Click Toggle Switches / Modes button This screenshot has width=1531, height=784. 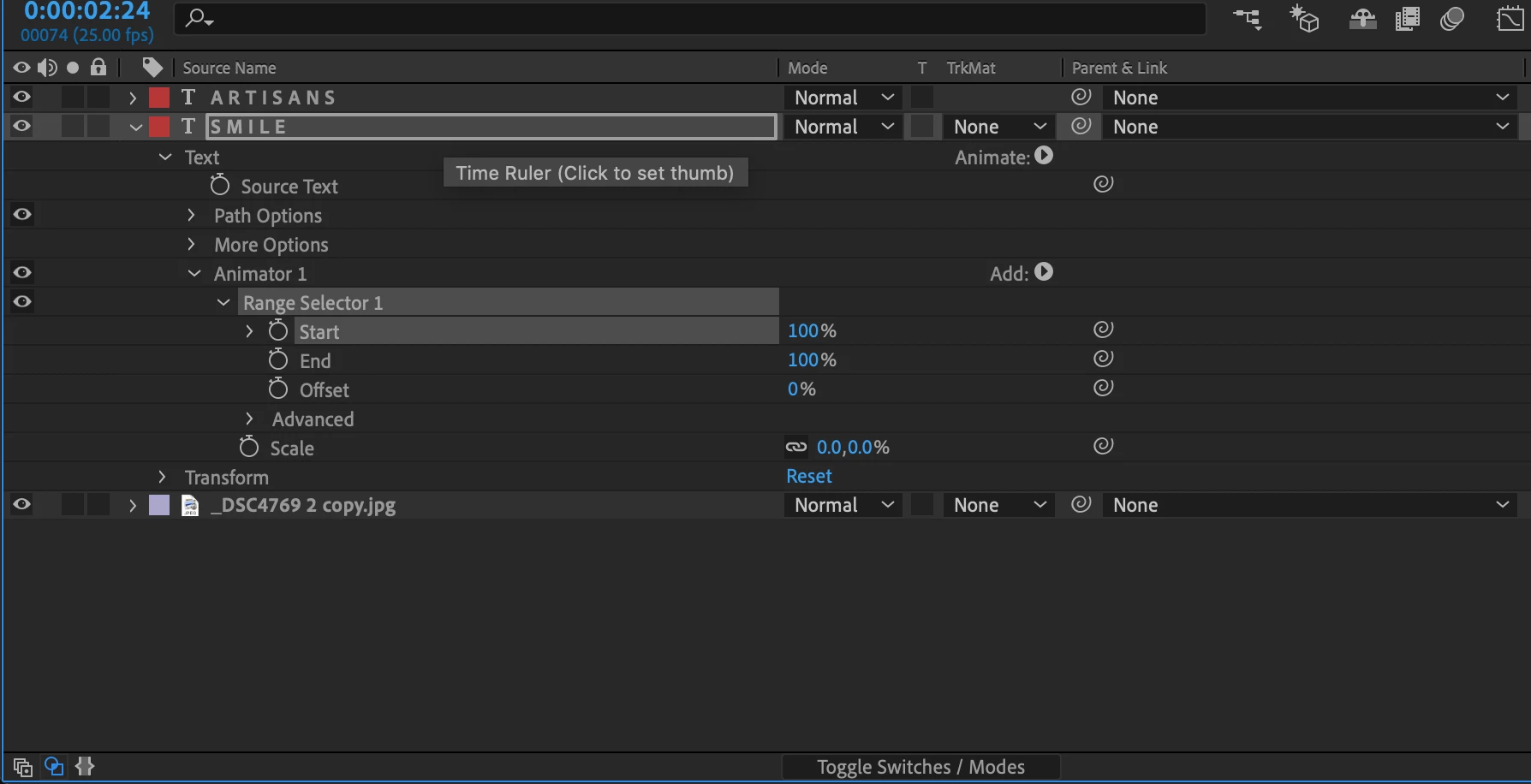(x=920, y=767)
